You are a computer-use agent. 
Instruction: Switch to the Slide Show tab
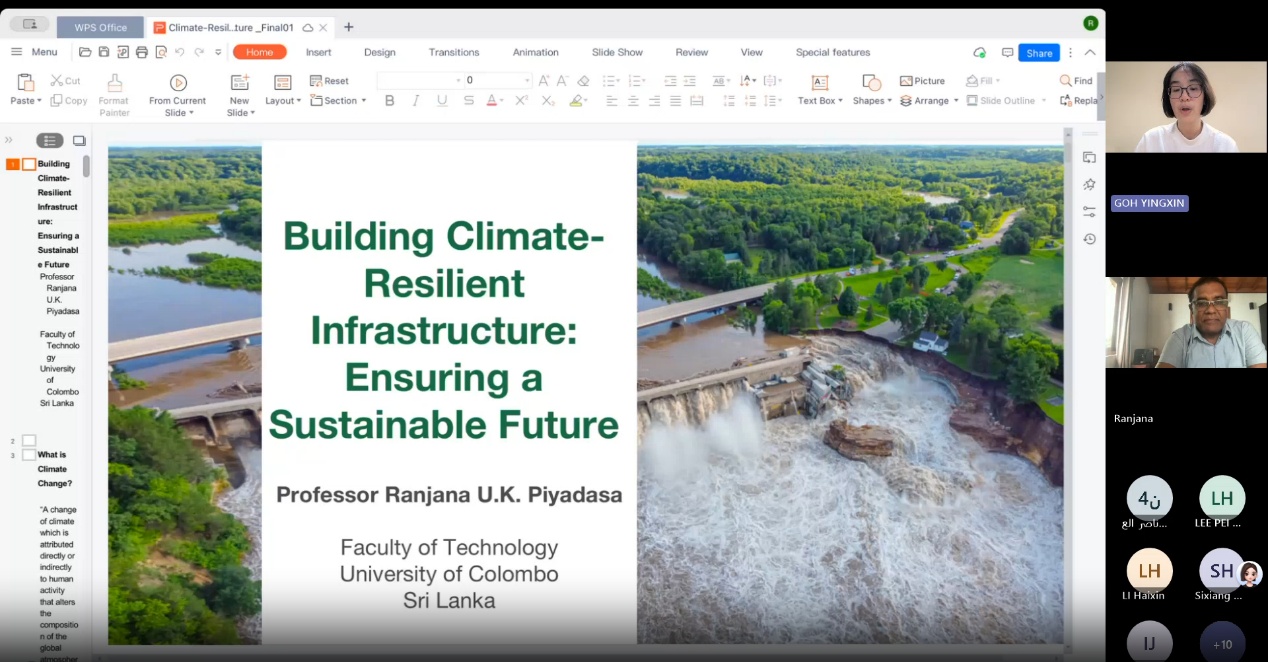coord(617,52)
